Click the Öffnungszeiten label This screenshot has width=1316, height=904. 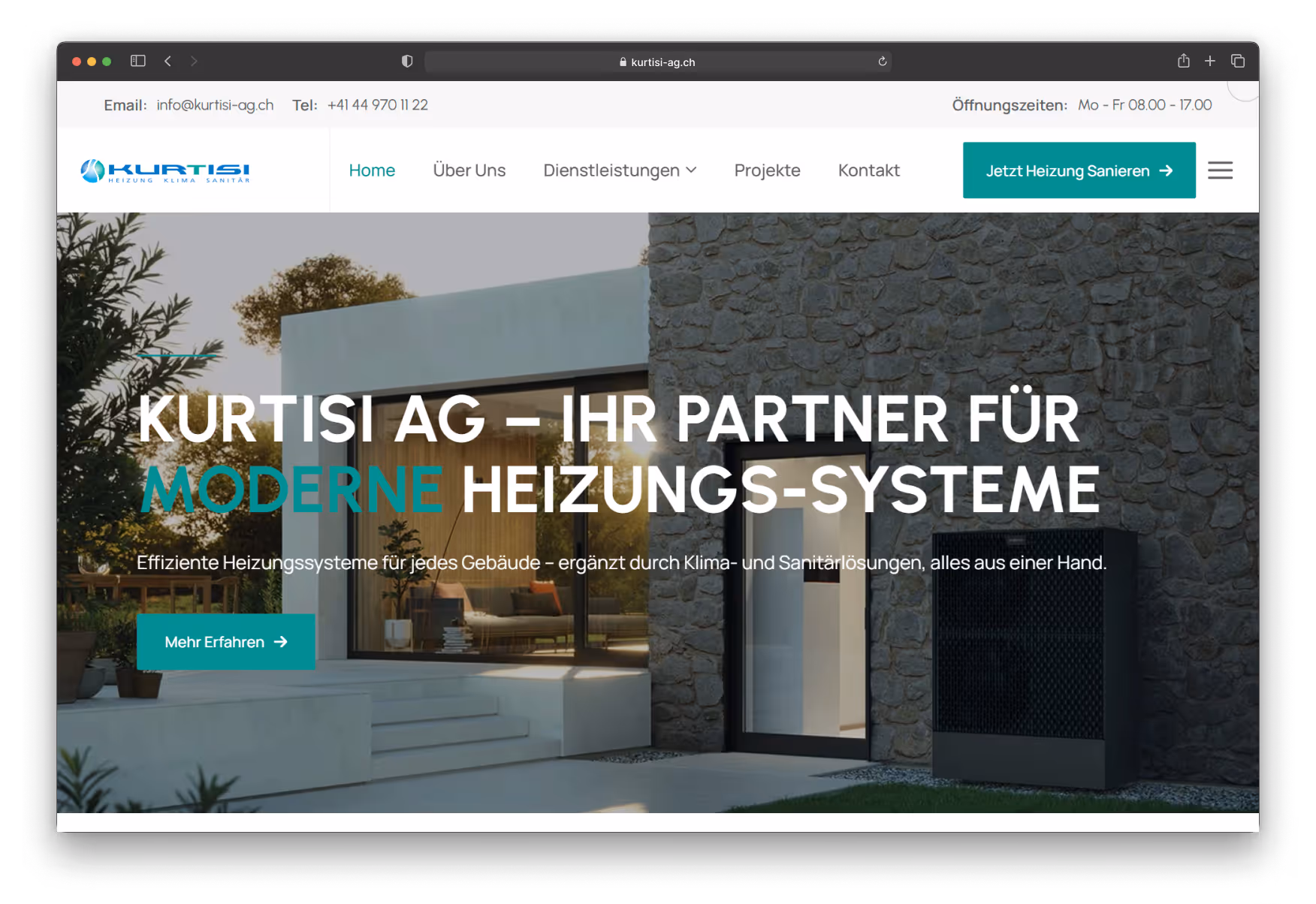[x=1010, y=105]
